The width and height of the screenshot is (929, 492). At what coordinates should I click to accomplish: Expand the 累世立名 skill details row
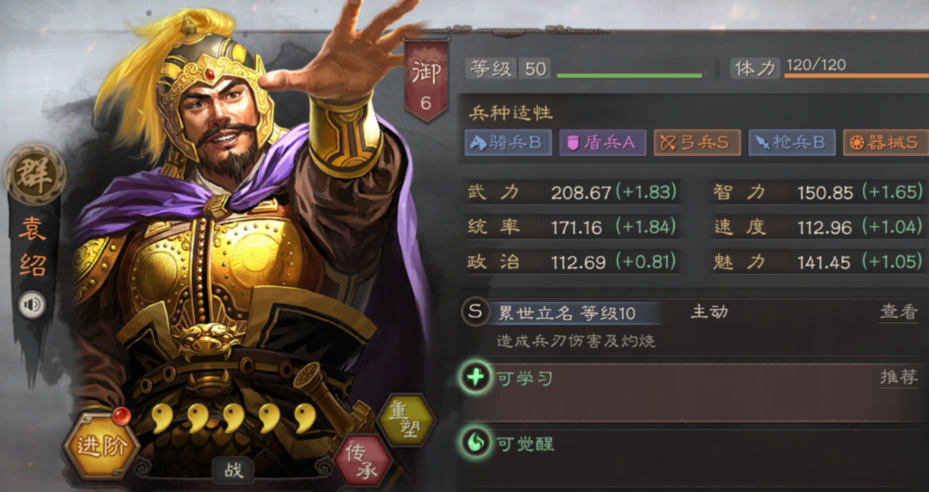pos(693,327)
